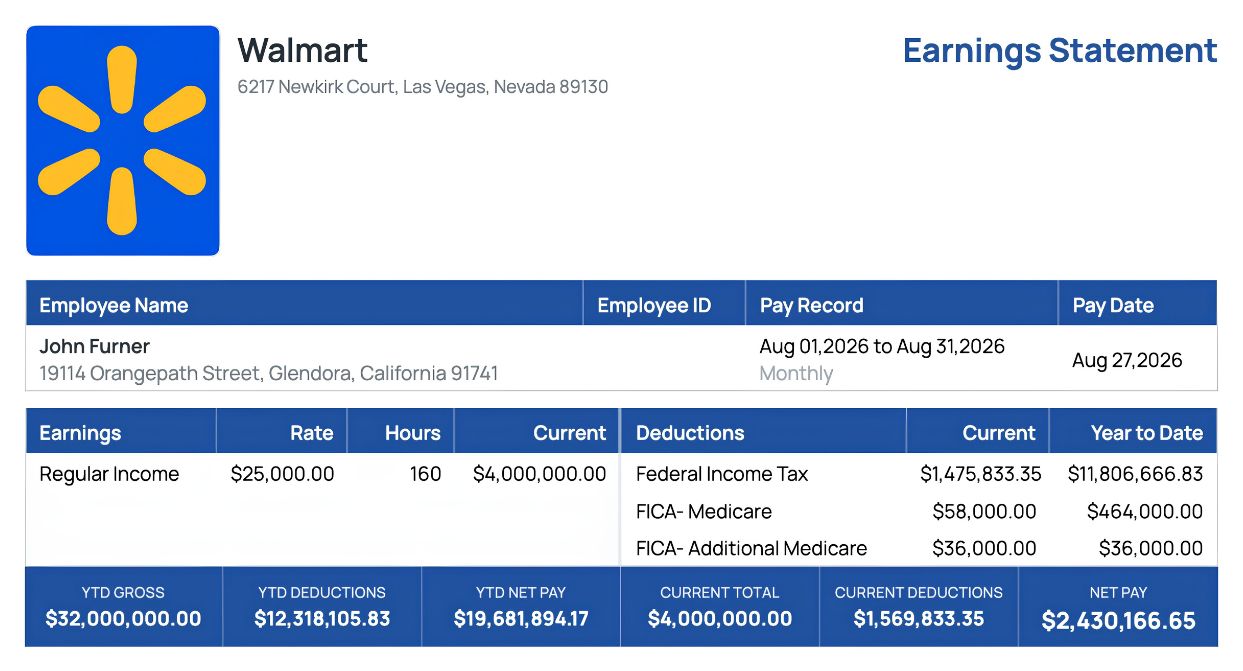Viewport: 1243px width, 671px height.
Task: Select the Regular Income row label
Action: (x=109, y=474)
